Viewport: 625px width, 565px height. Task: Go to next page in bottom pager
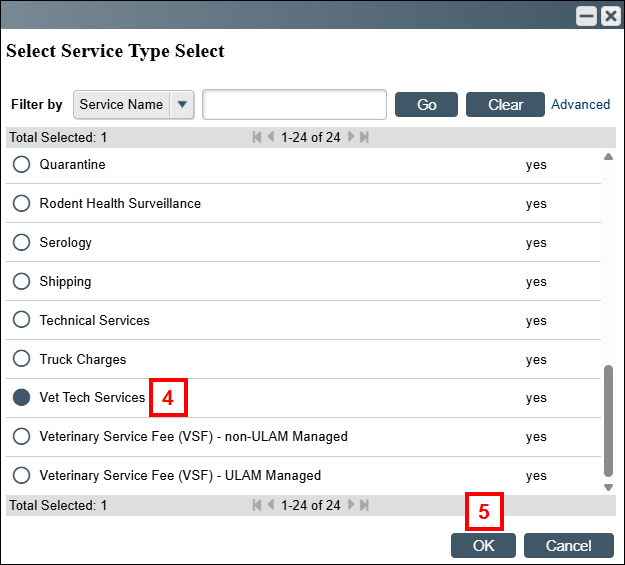point(351,505)
